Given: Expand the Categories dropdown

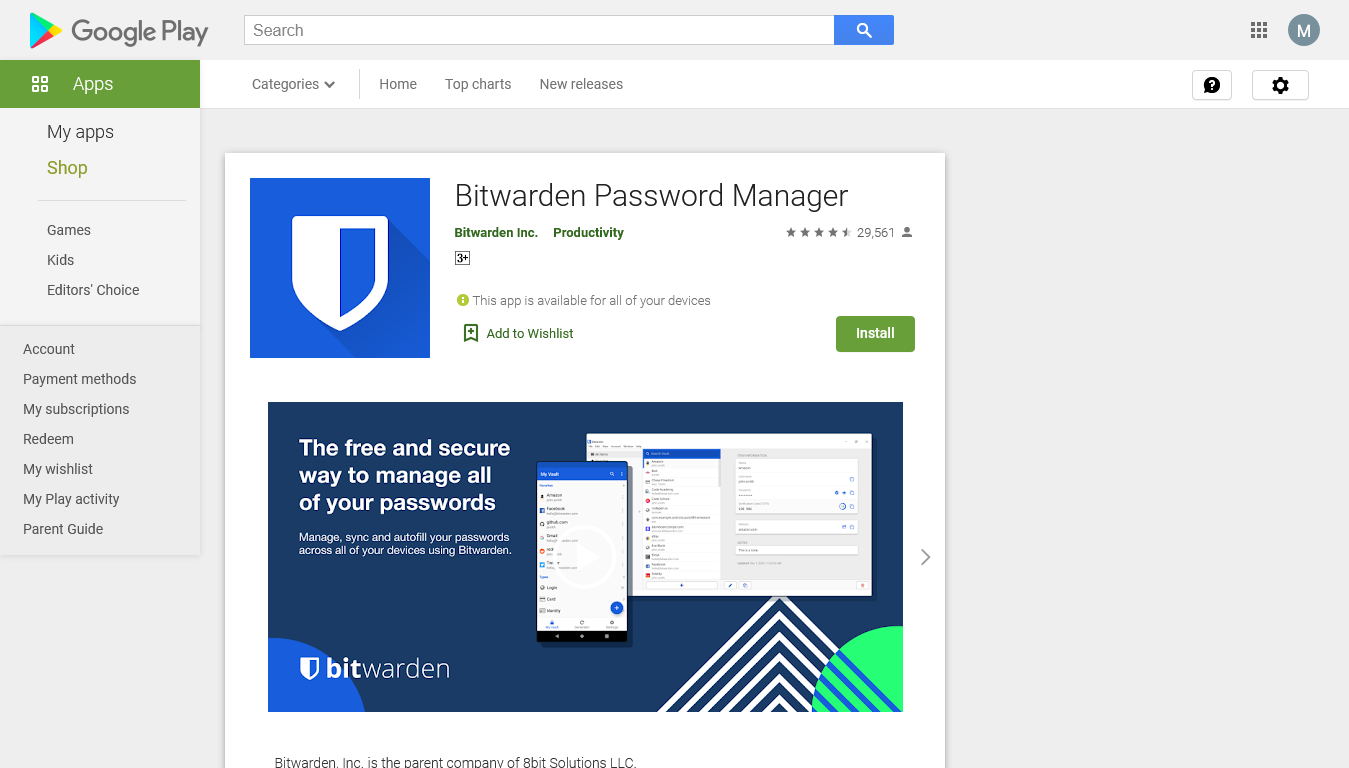Looking at the screenshot, I should tap(293, 84).
